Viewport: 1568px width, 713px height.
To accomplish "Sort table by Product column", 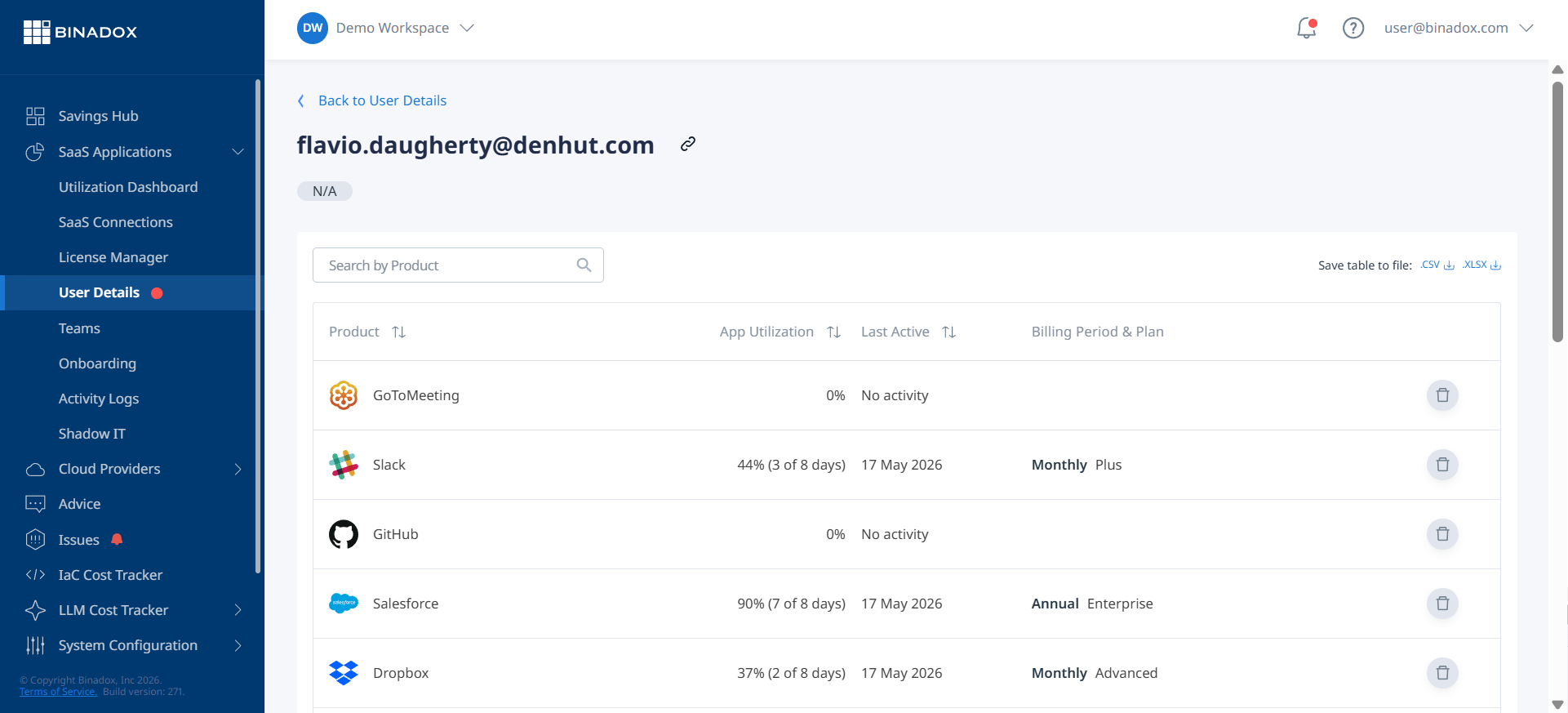I will 398,332.
